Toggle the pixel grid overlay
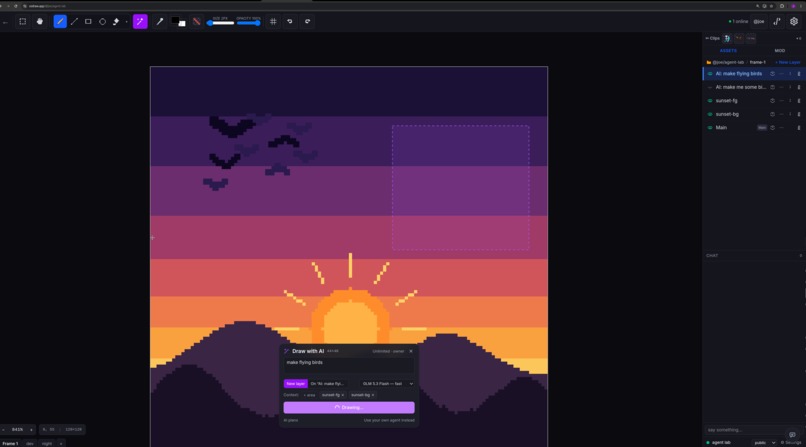The image size is (806, 447). point(273,22)
